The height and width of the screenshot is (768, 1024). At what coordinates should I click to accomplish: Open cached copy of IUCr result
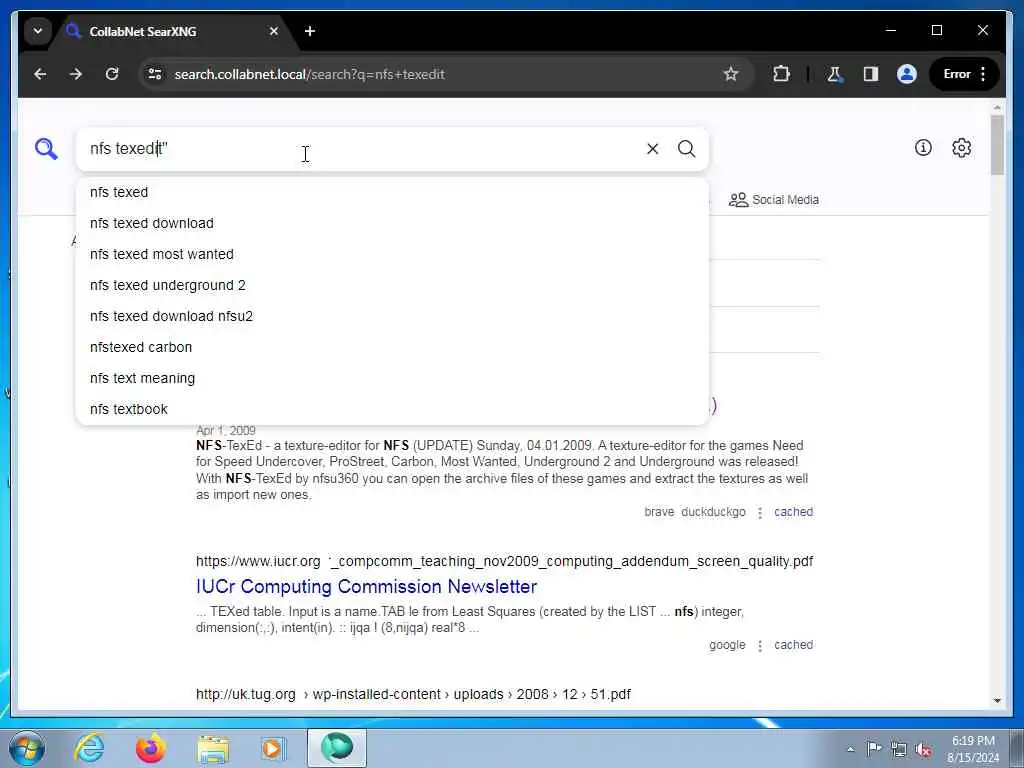click(x=793, y=645)
